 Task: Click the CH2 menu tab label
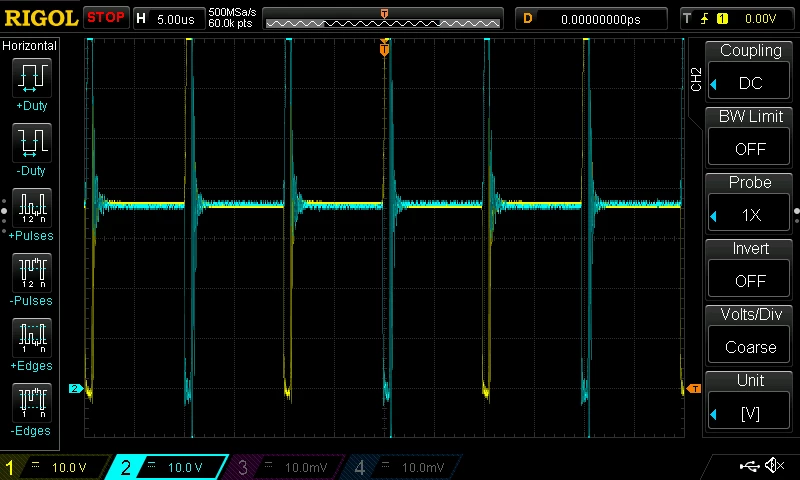coord(696,79)
